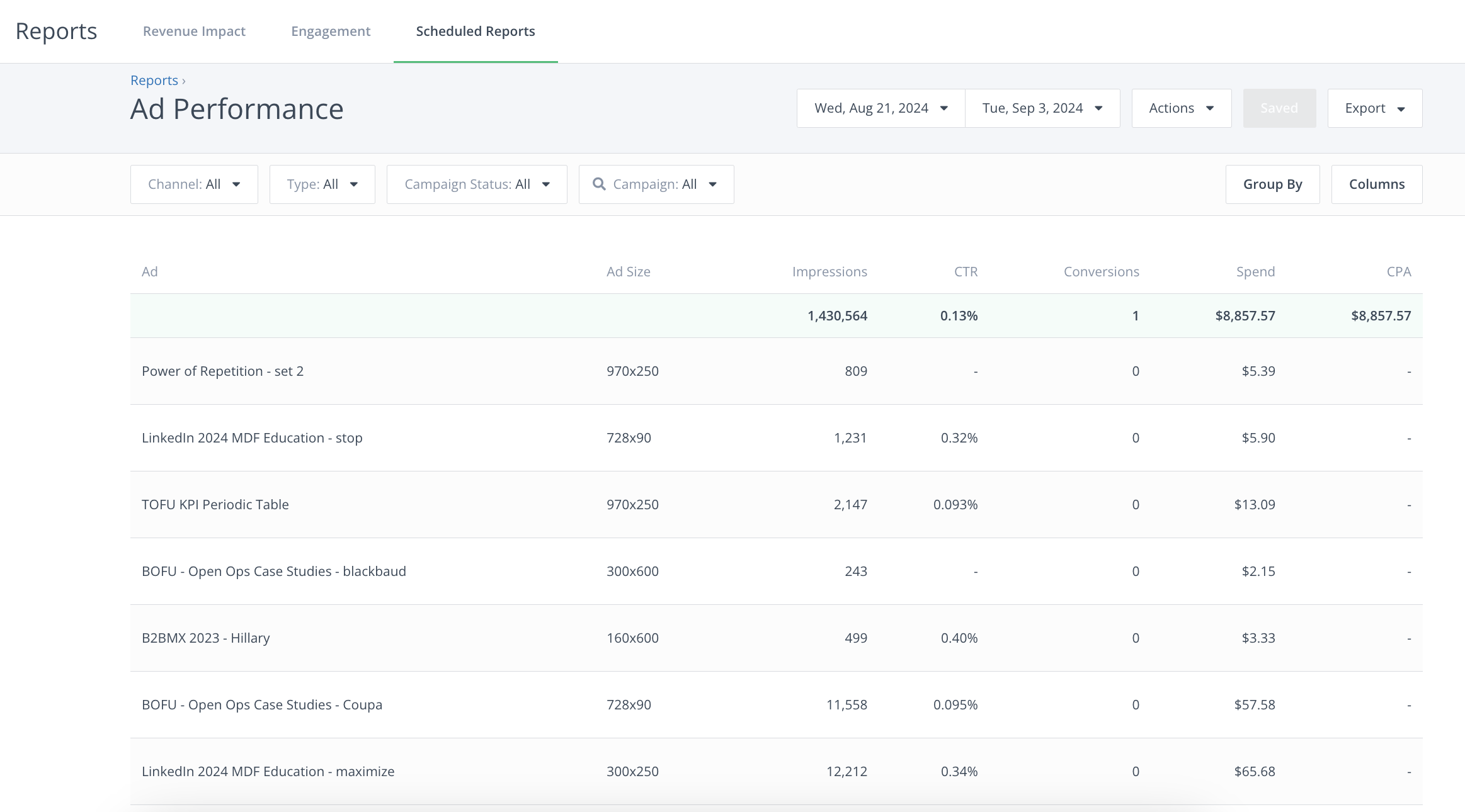
Task: Expand the Type: All filter
Action: pyautogui.click(x=322, y=184)
